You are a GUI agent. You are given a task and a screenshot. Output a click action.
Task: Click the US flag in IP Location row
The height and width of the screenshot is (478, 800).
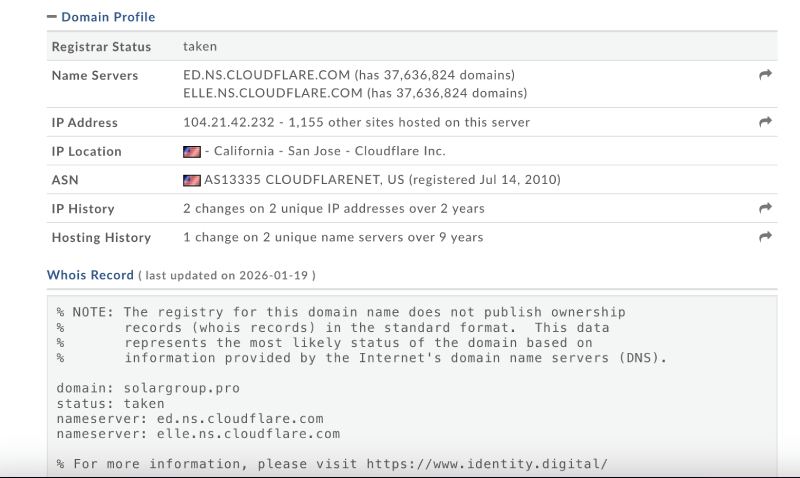(192, 152)
